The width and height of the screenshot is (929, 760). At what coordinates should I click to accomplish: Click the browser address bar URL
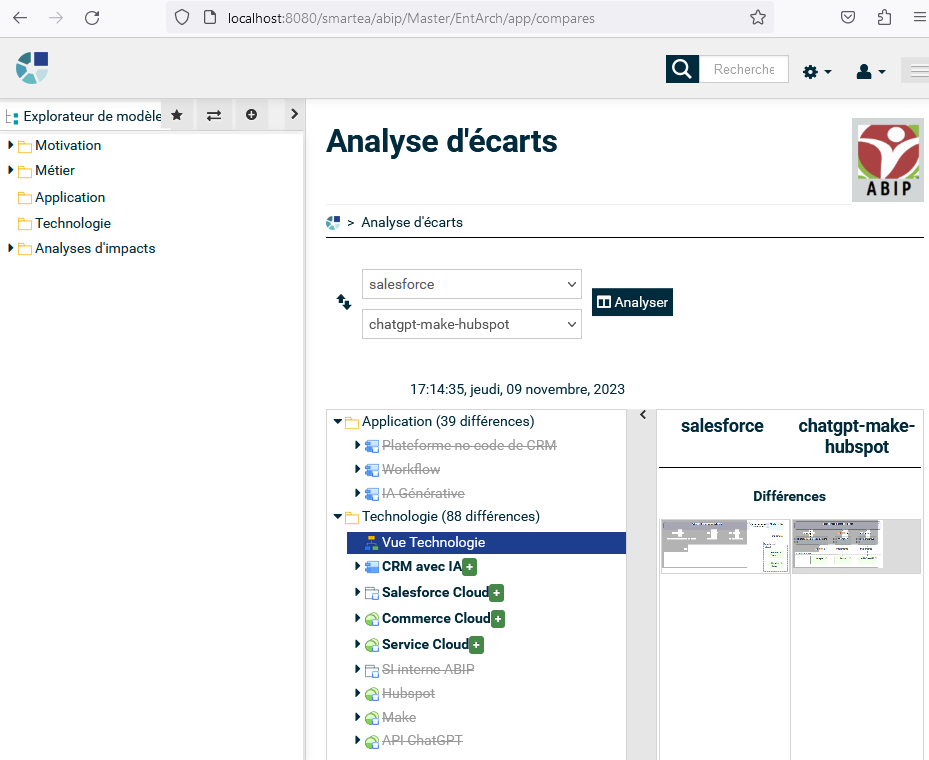click(x=411, y=18)
